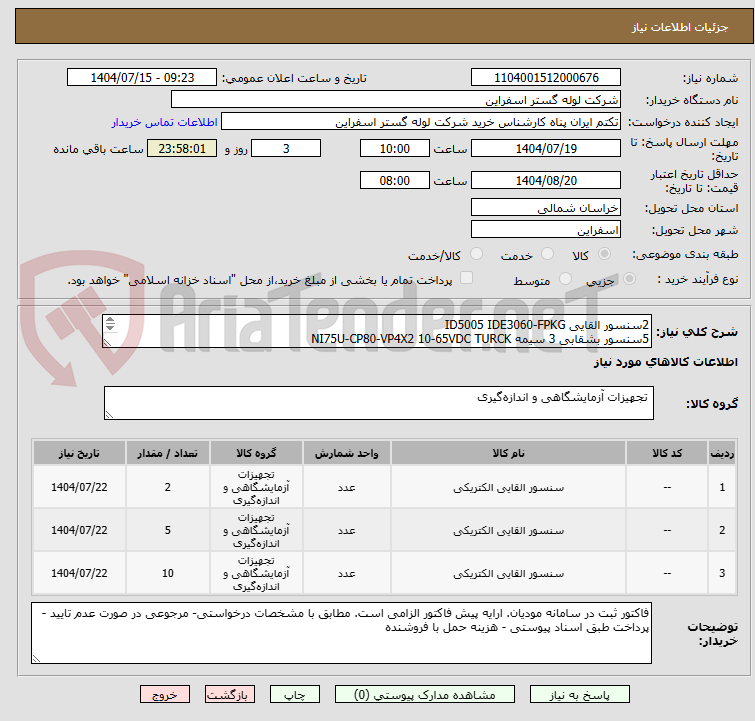Click the resize grip of توضیحات خریدار box
755x721 pixels.
(36, 658)
